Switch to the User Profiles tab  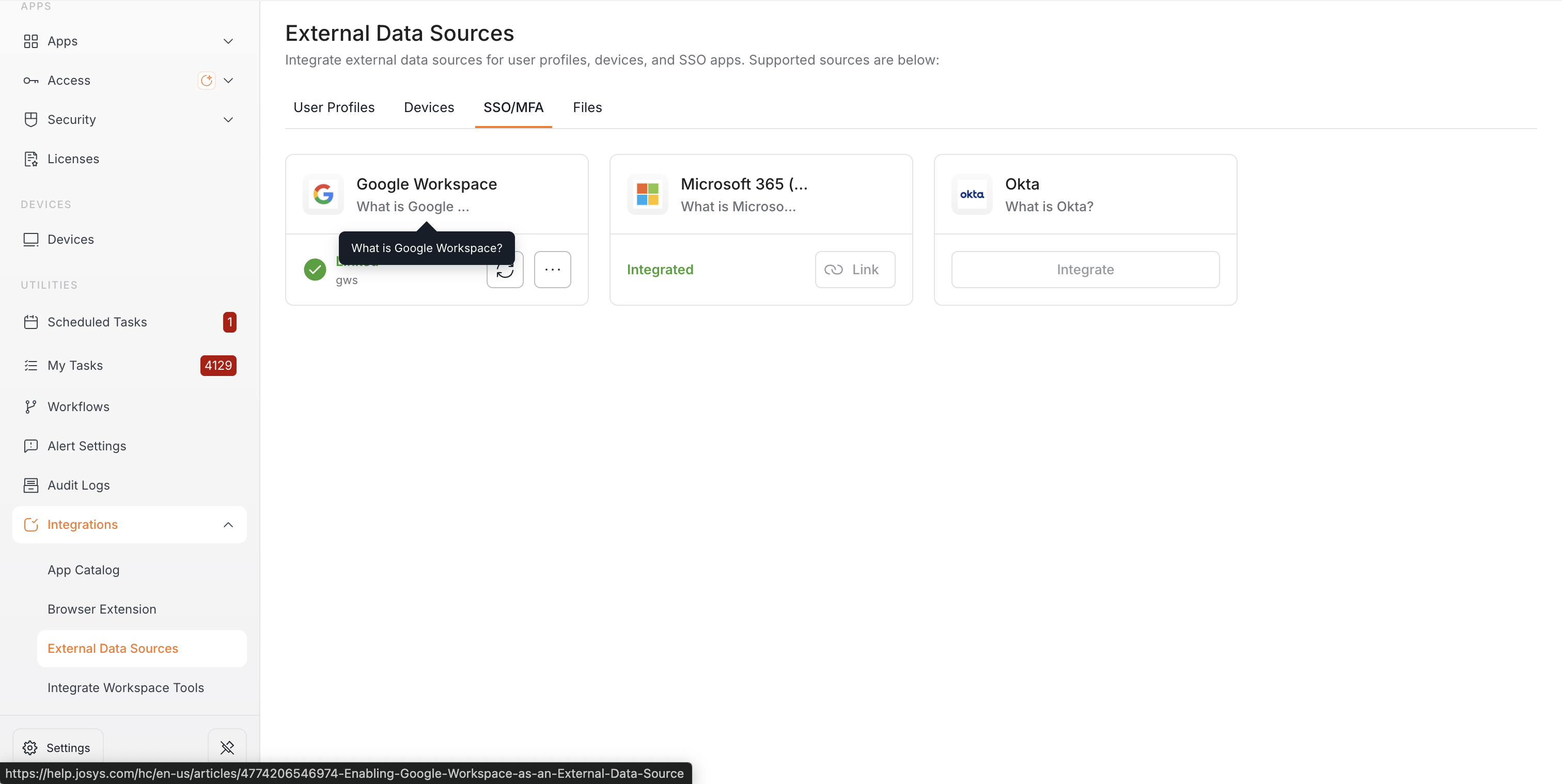click(x=334, y=107)
